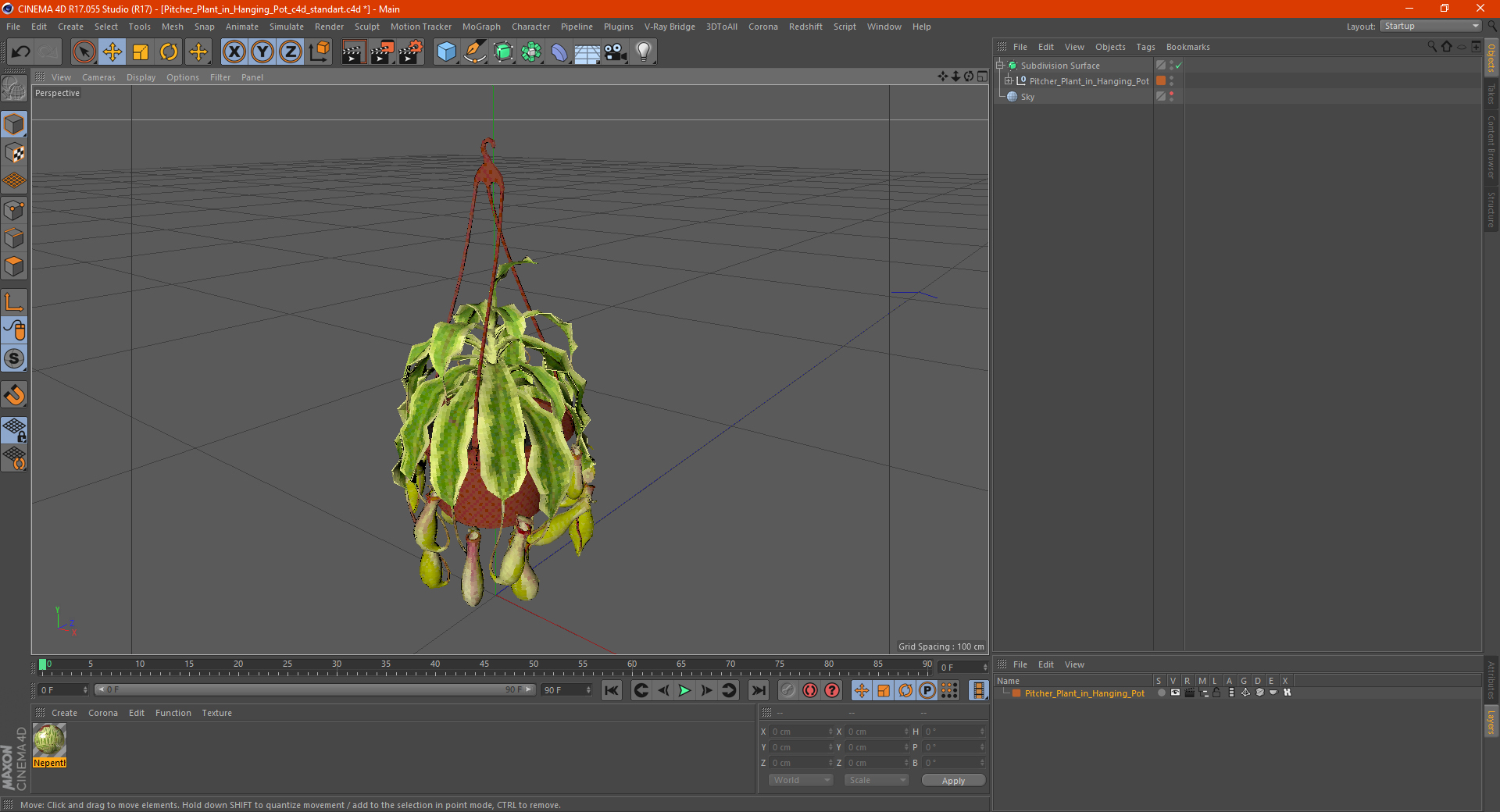Toggle Subdivision Surface enable checkmark
Screen dimensions: 1500x812
[x=1178, y=66]
